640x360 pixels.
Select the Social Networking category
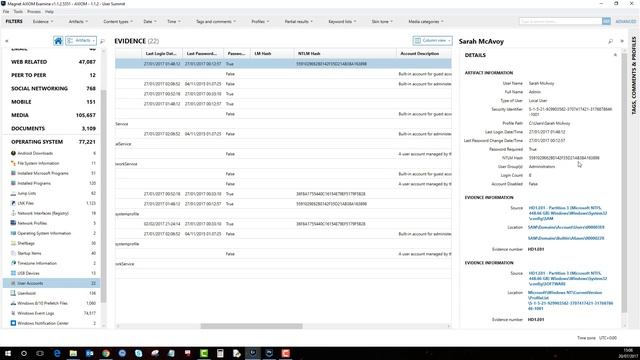pyautogui.click(x=53, y=89)
